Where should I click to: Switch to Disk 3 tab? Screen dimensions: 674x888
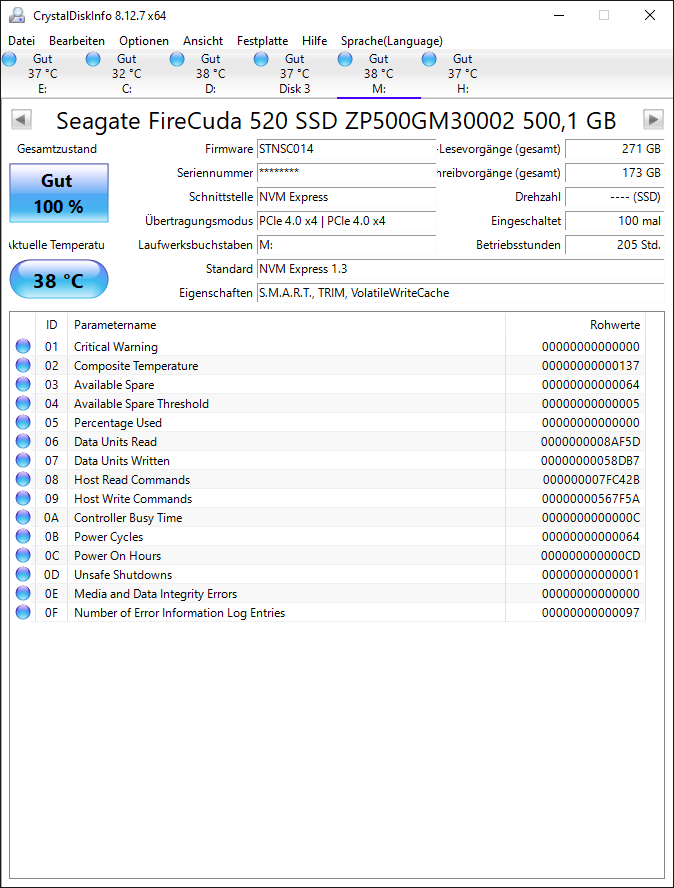[x=295, y=74]
